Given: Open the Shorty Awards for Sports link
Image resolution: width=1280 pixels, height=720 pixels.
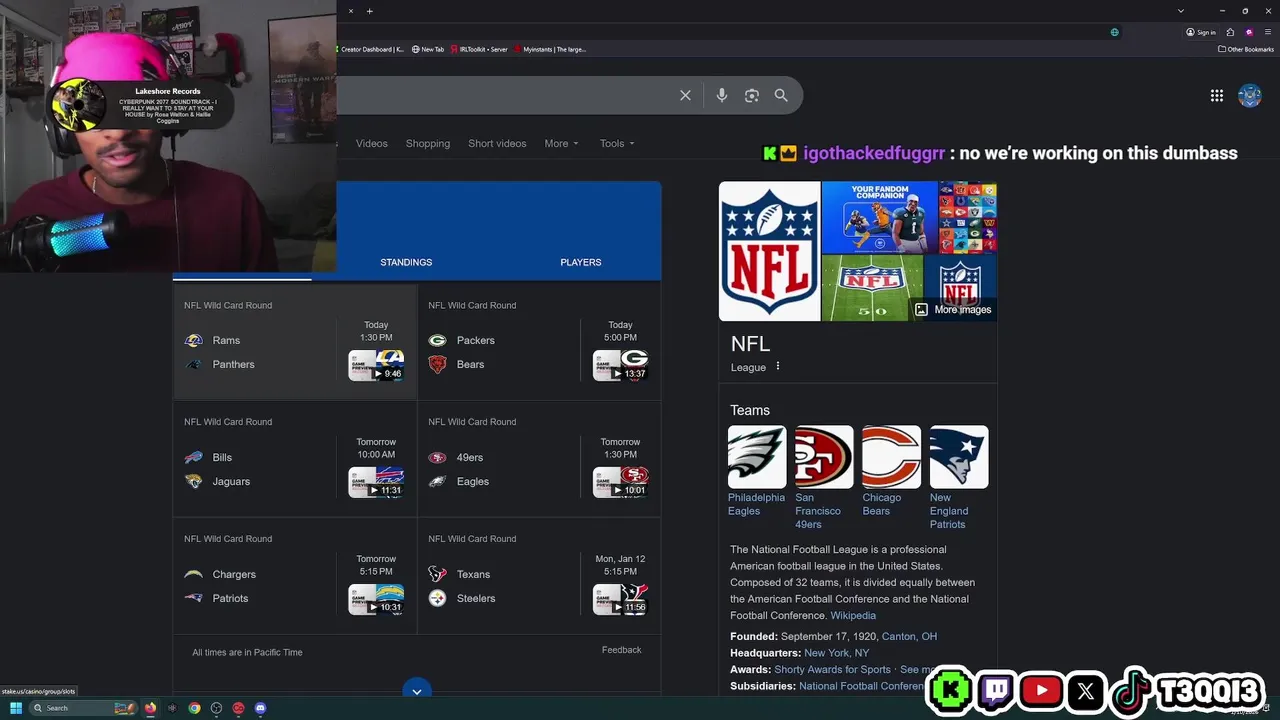Looking at the screenshot, I should click(832, 669).
